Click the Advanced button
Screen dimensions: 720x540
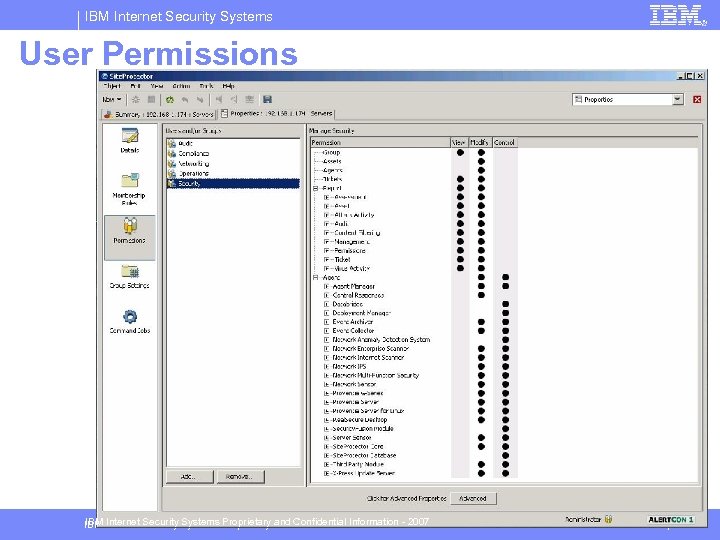point(473,498)
